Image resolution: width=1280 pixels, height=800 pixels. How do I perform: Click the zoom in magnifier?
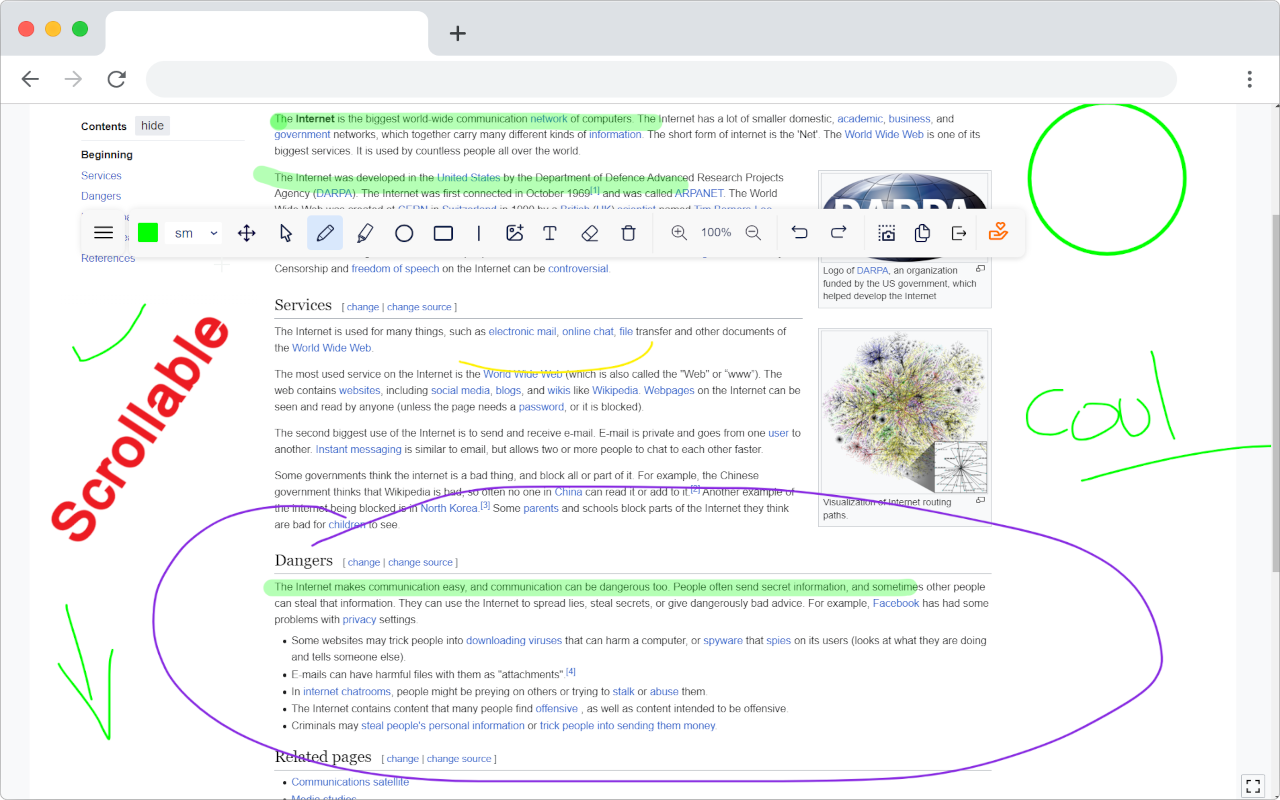click(x=679, y=233)
